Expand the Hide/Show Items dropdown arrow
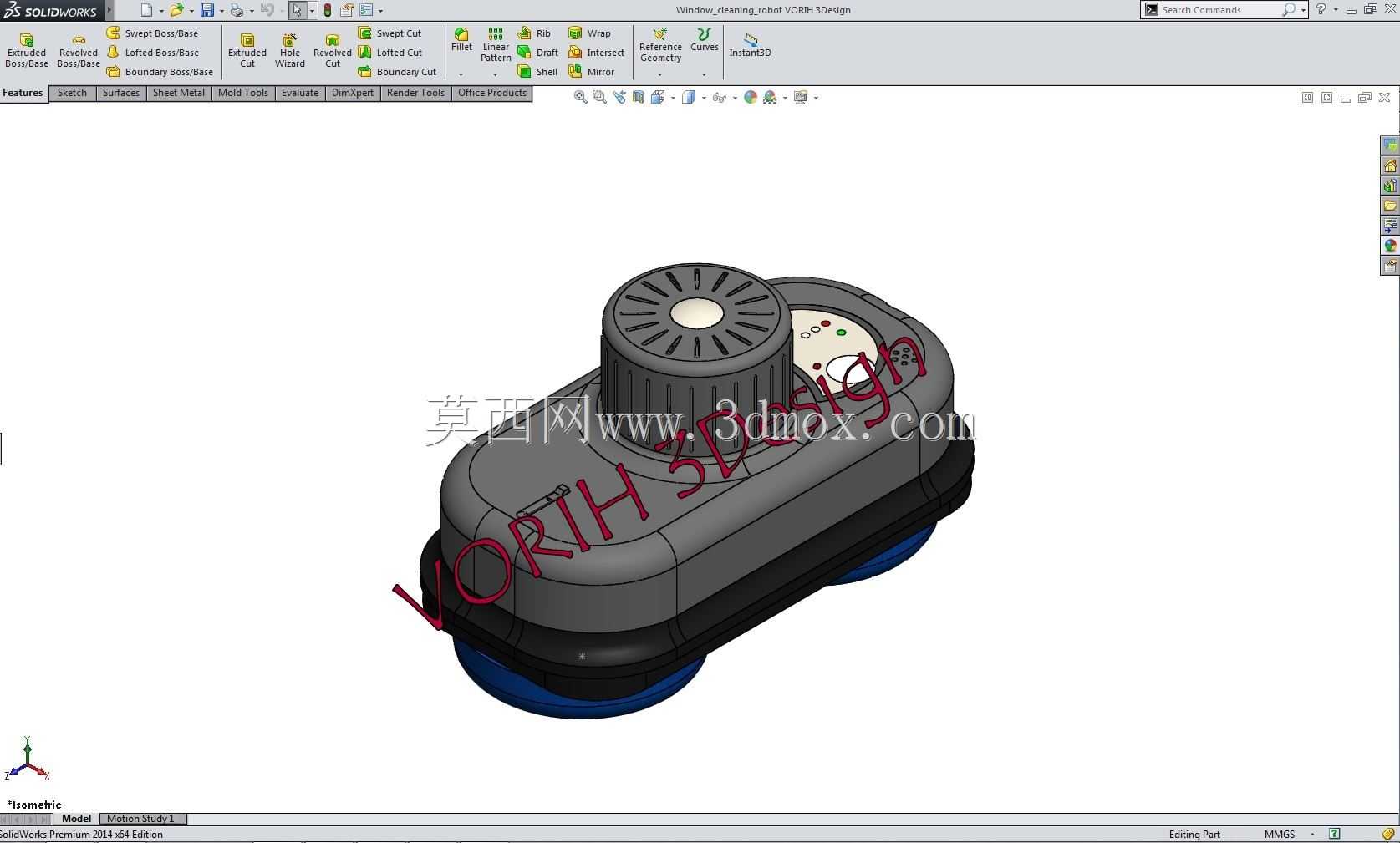This screenshot has width=1400, height=843. [735, 98]
